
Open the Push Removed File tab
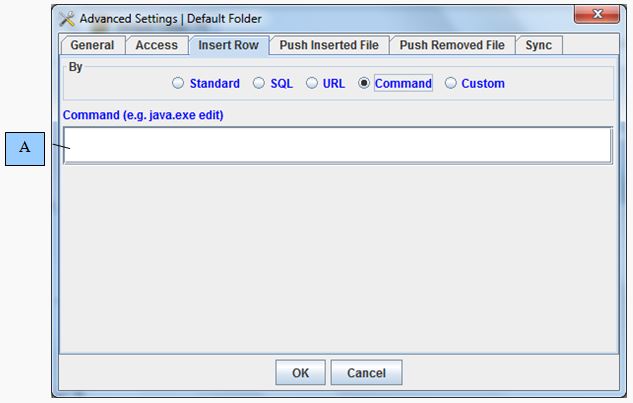453,45
